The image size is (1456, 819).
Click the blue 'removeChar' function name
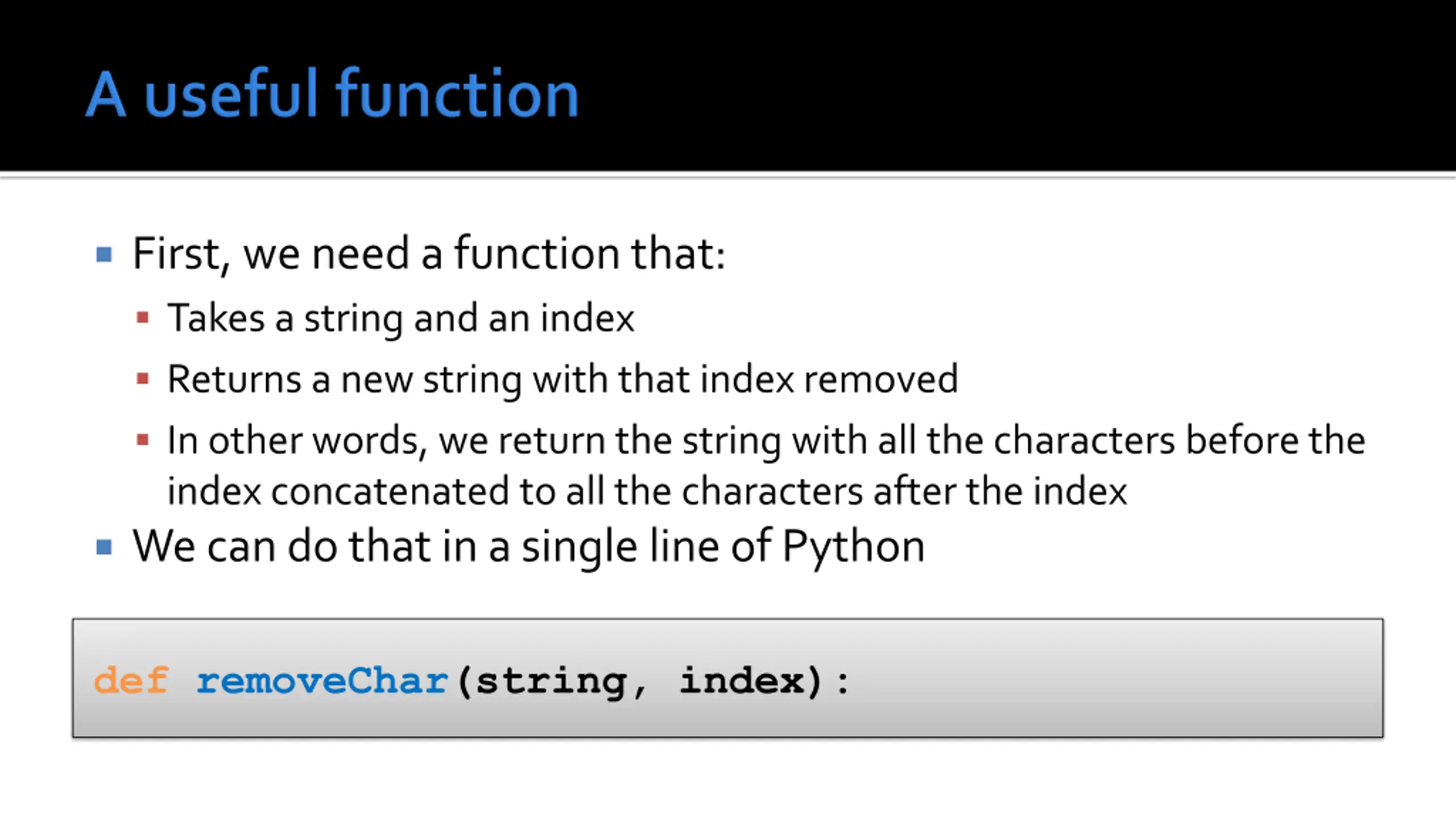click(322, 681)
